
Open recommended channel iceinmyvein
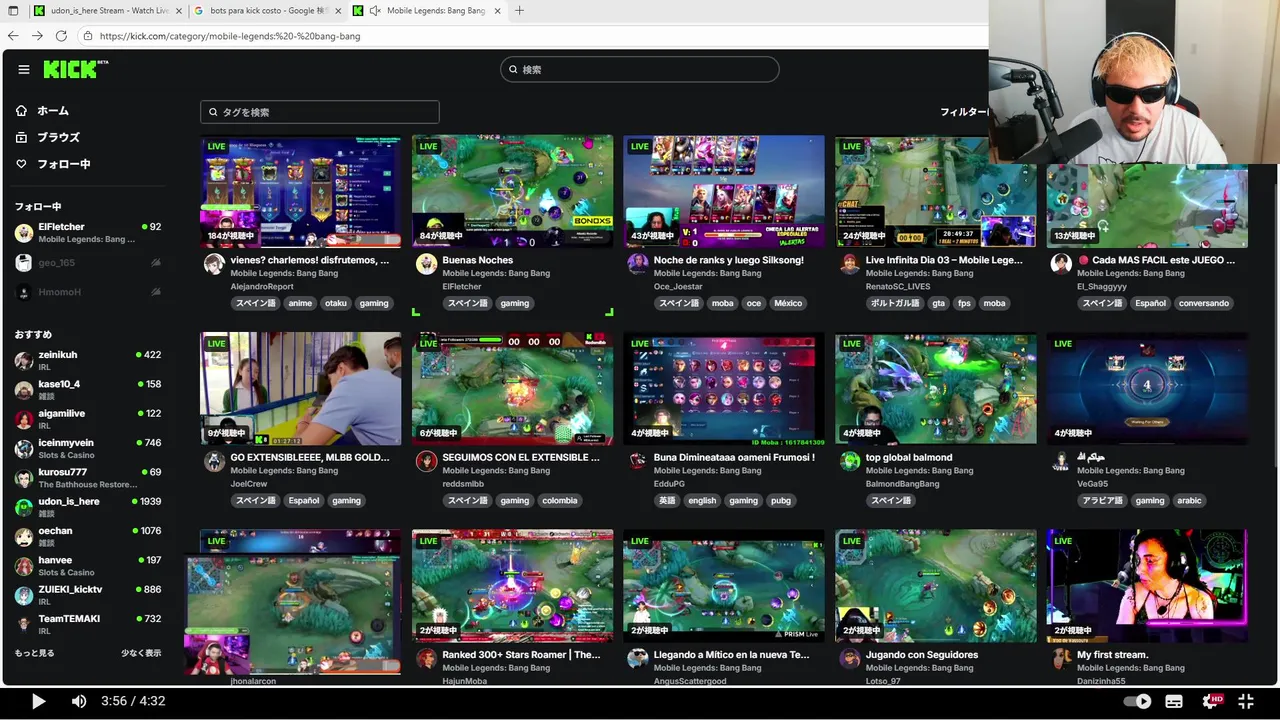pyautogui.click(x=88, y=449)
